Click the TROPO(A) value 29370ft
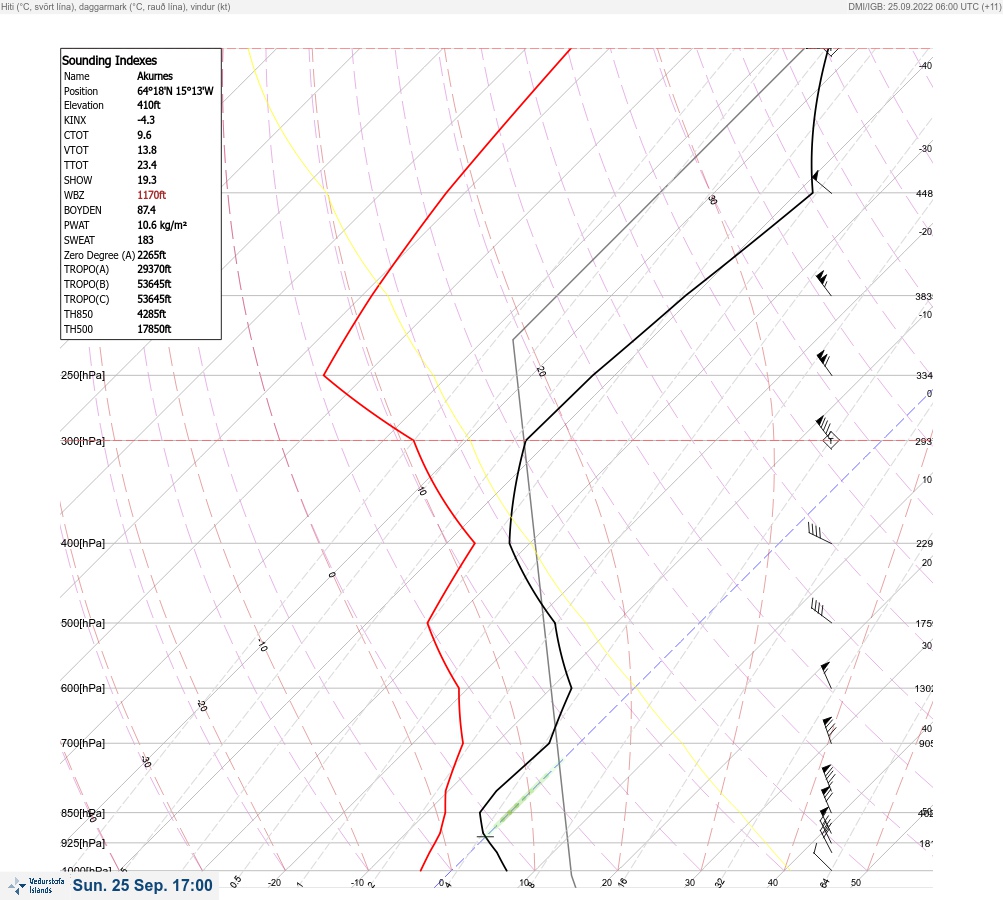Screen dimensions: 1003x900 point(154,269)
